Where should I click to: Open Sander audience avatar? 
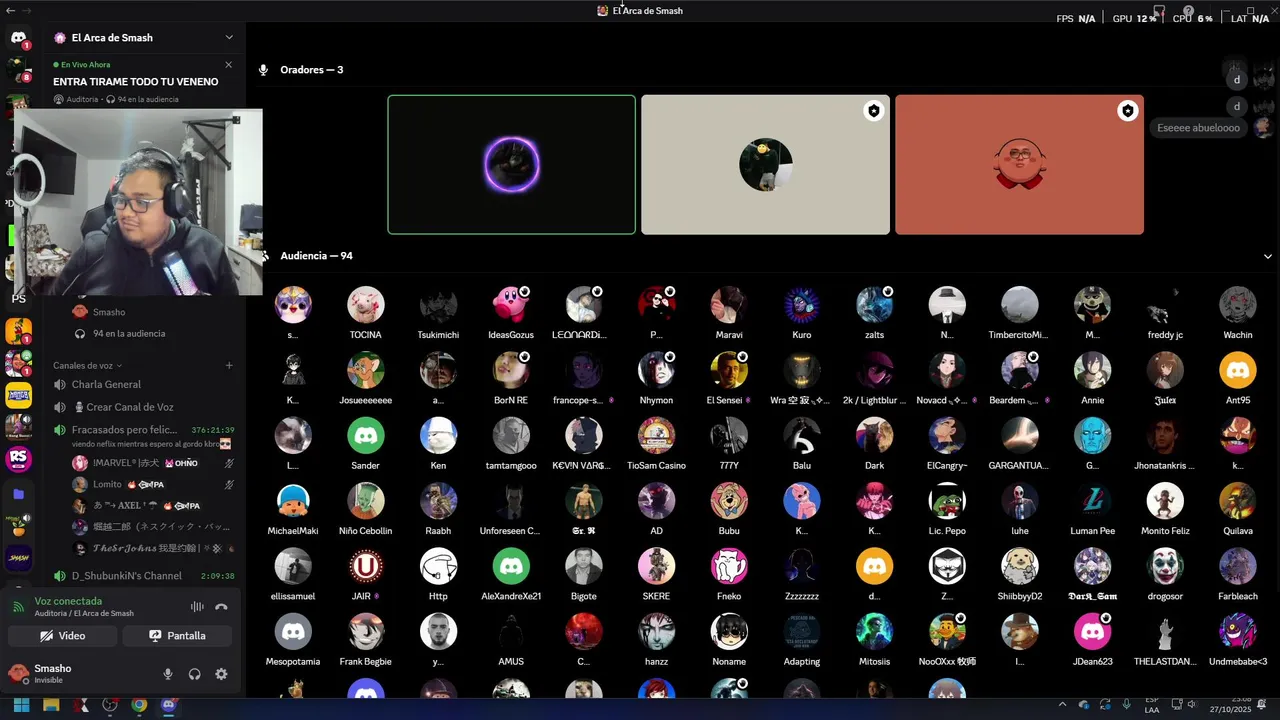365,436
